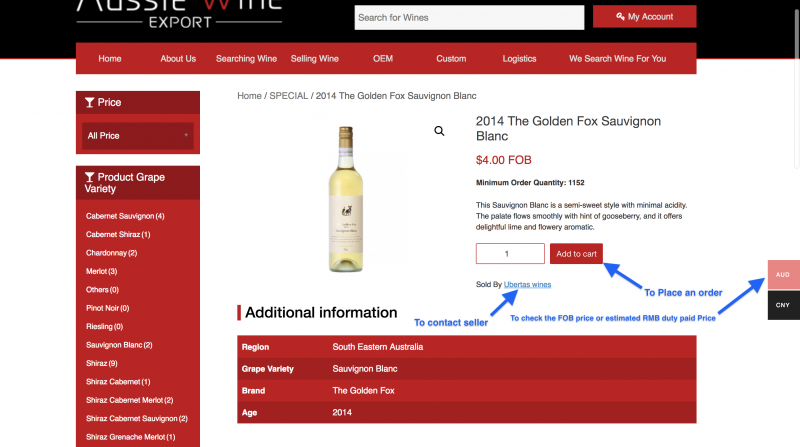Filter by Shiraz Cabernet Sauvignon (2)
This screenshot has height=447, width=800.
(x=137, y=418)
